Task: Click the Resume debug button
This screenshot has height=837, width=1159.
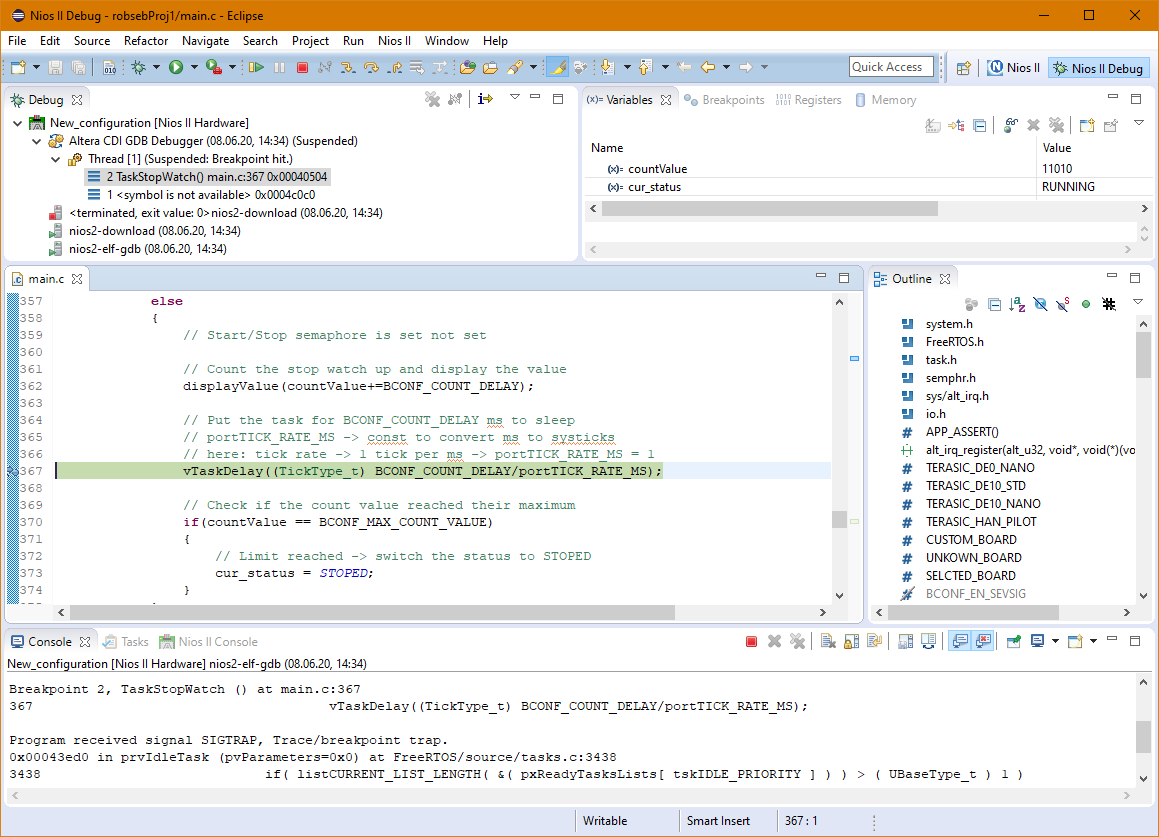Action: point(257,68)
